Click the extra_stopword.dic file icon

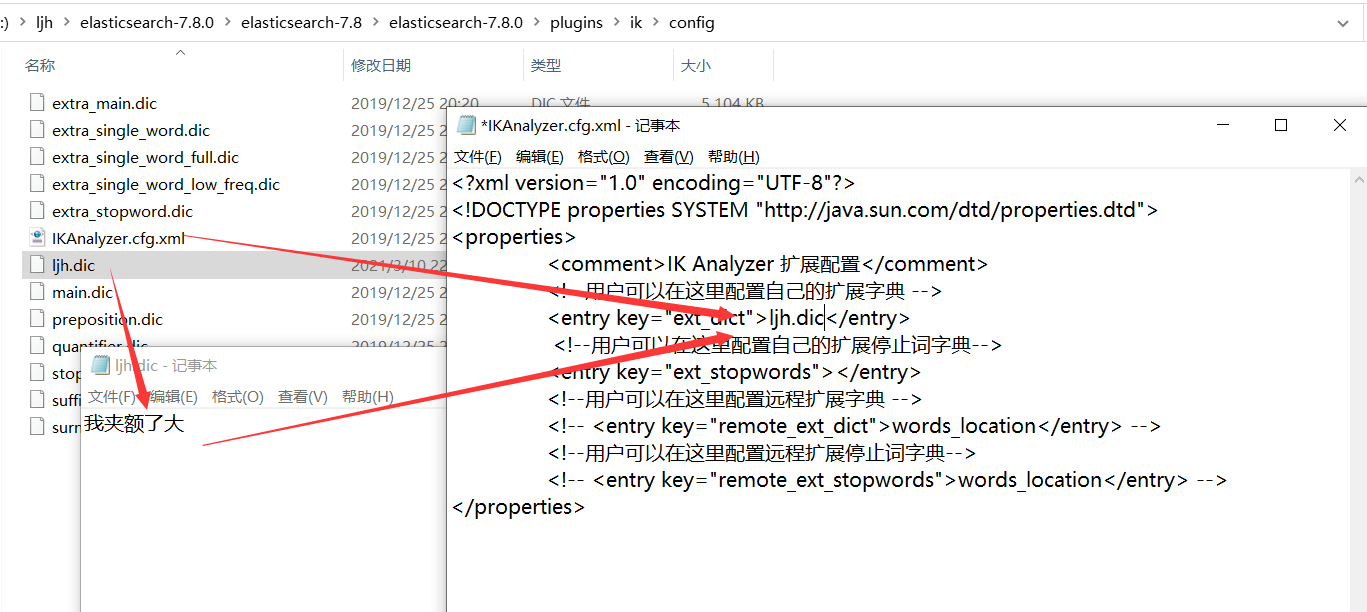(37, 211)
